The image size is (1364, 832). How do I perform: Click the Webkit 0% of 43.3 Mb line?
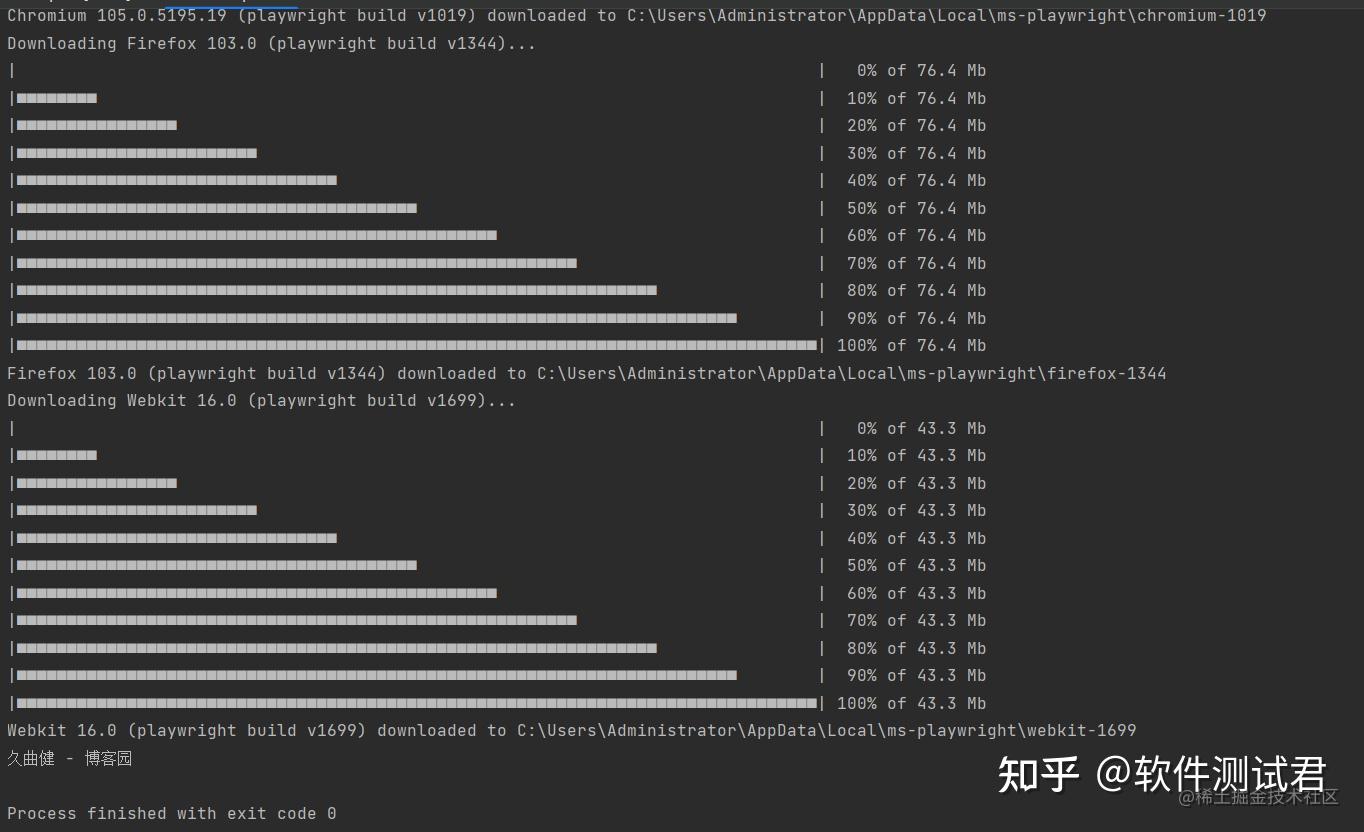click(497, 429)
